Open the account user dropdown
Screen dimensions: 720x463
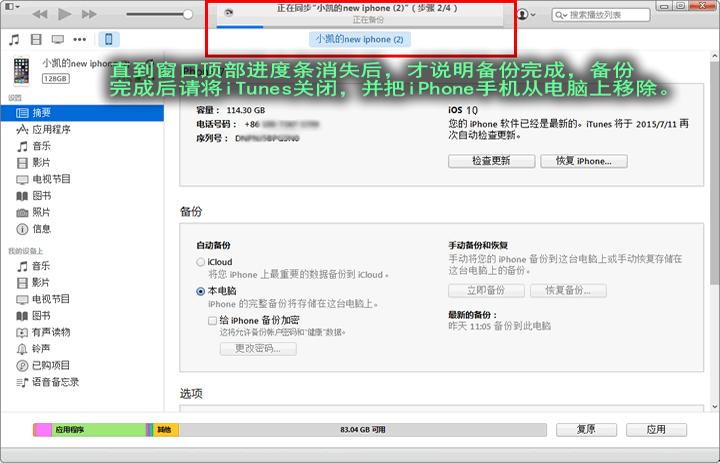tap(526, 14)
